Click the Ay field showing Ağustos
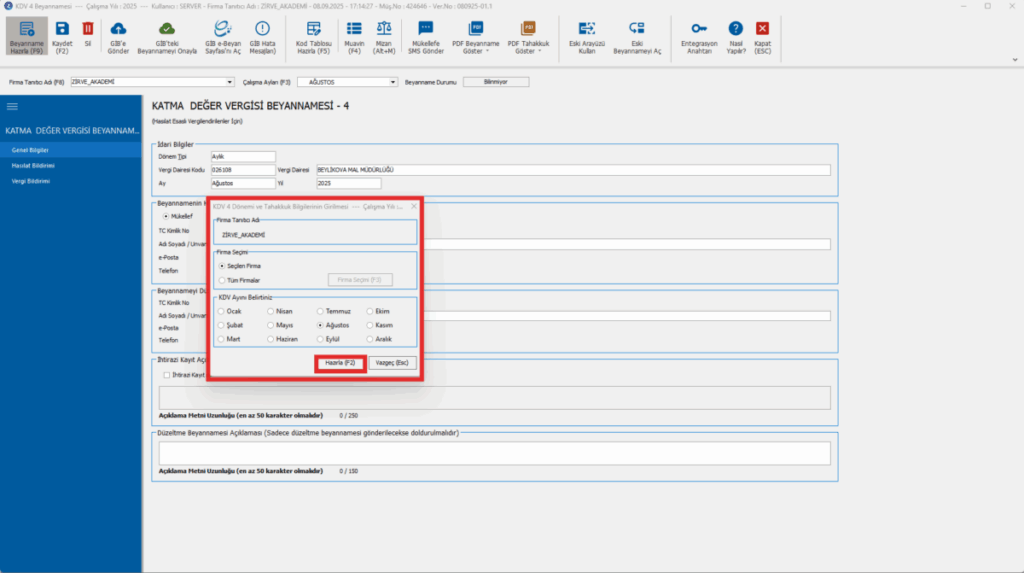This screenshot has width=1024, height=573. (243, 184)
